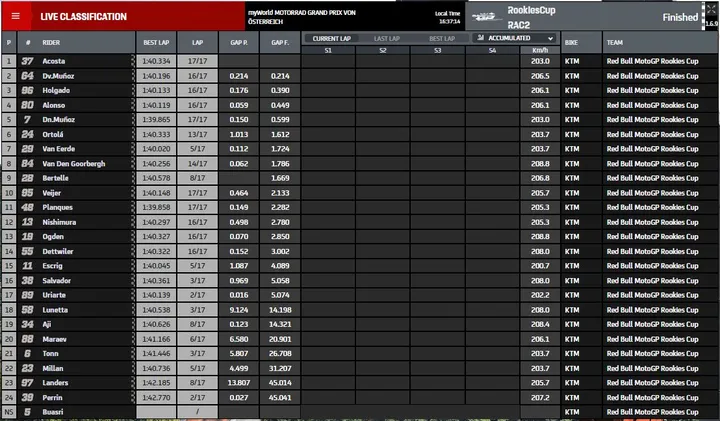Click the Team column header
The width and height of the screenshot is (720, 421).
(614, 42)
